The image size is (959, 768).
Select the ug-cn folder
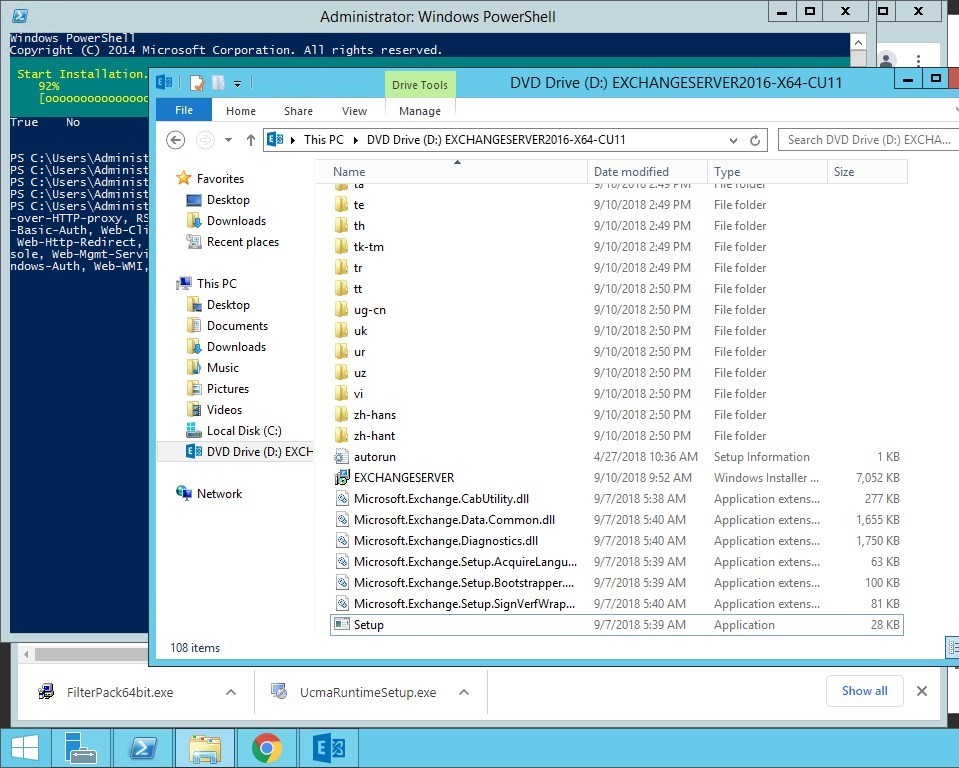616,309
